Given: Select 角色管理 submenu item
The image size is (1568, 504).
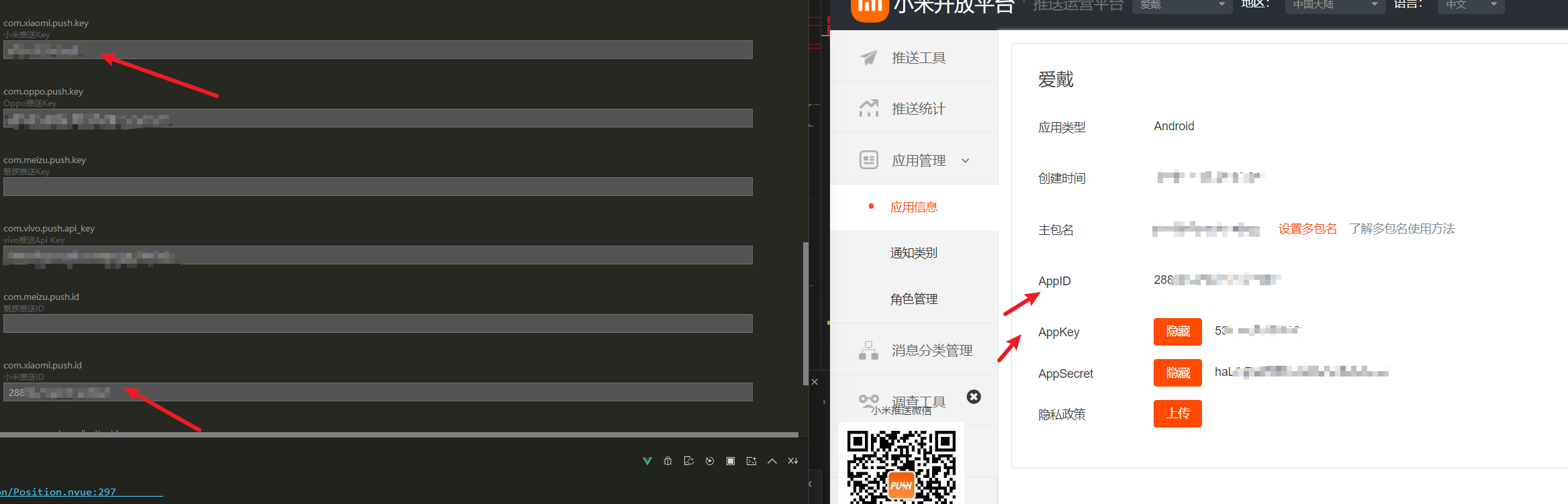Looking at the screenshot, I should pyautogui.click(x=914, y=299).
